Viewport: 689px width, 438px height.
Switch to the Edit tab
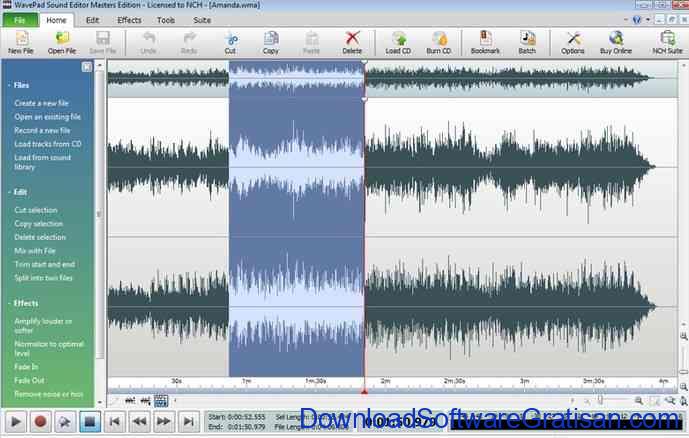[x=92, y=20]
